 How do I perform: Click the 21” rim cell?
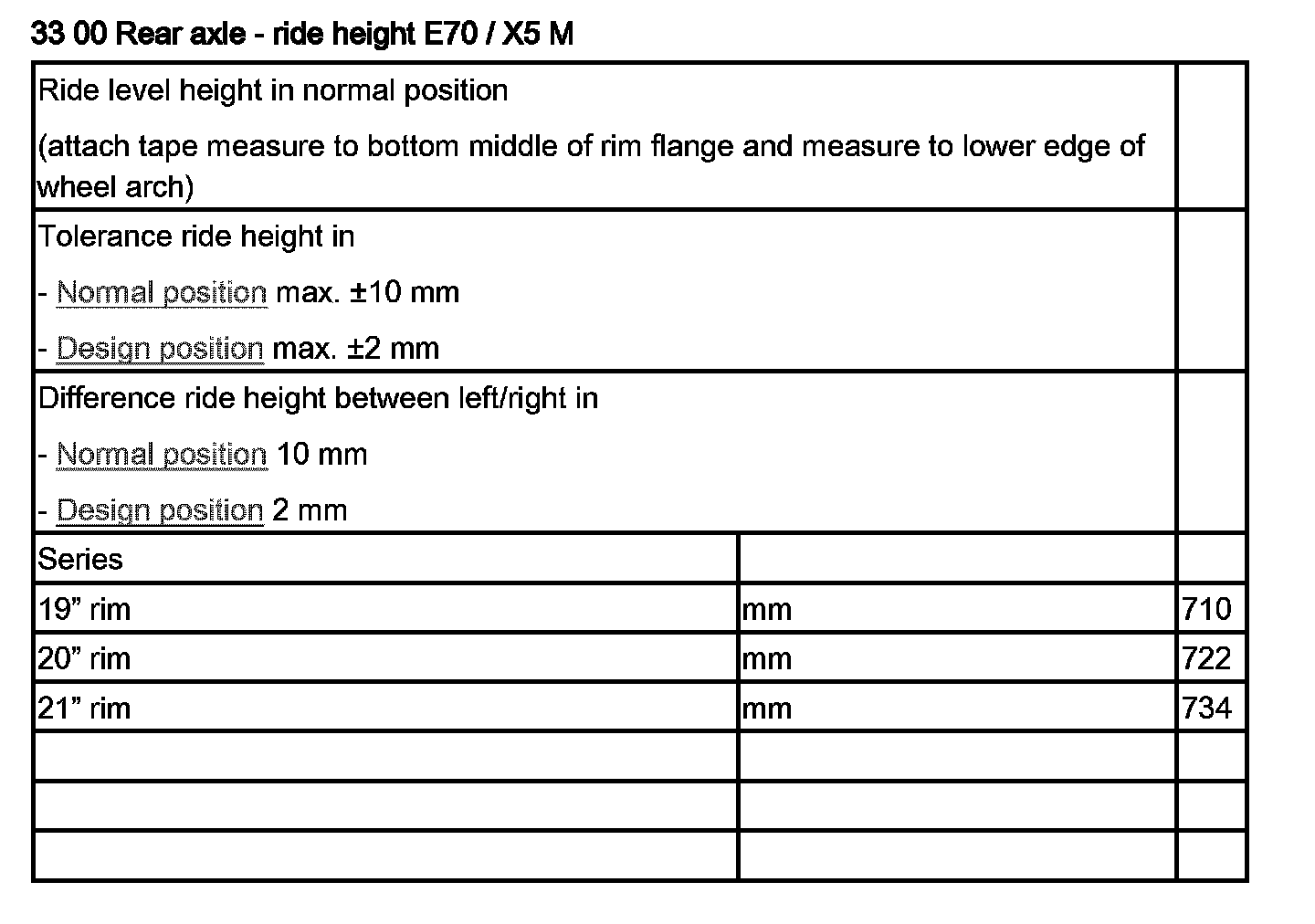(84, 708)
